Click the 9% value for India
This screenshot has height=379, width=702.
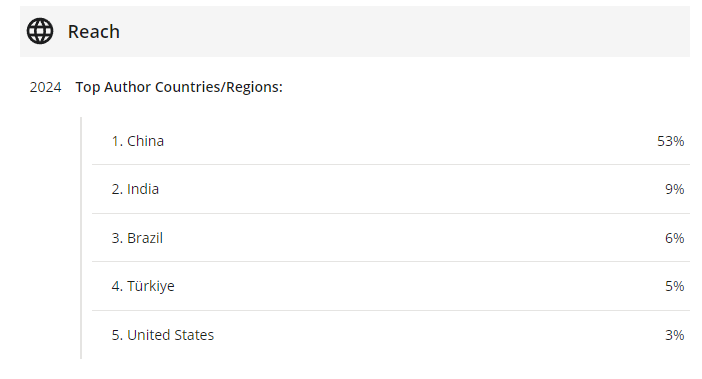pyautogui.click(x=674, y=189)
